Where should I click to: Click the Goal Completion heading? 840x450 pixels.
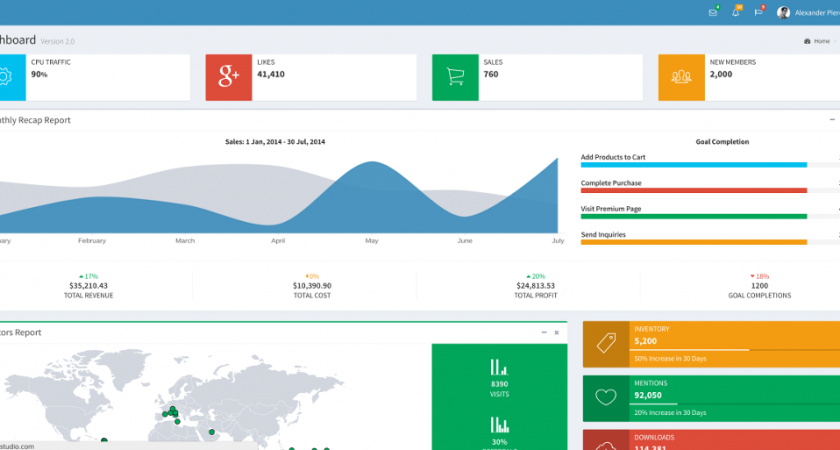pyautogui.click(x=722, y=142)
